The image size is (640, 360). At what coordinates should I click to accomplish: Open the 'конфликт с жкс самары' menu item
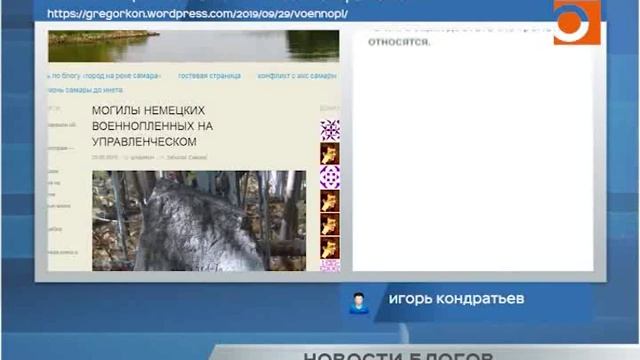coord(297,76)
